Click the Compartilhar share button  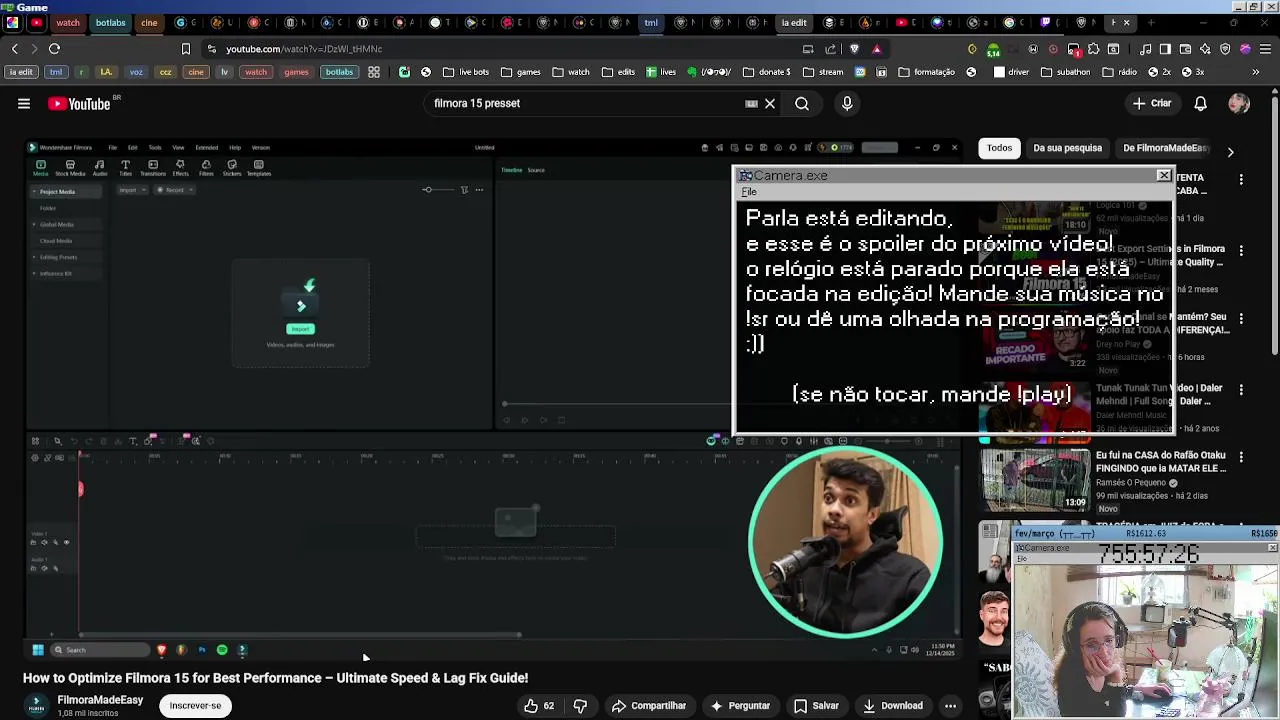coord(649,706)
